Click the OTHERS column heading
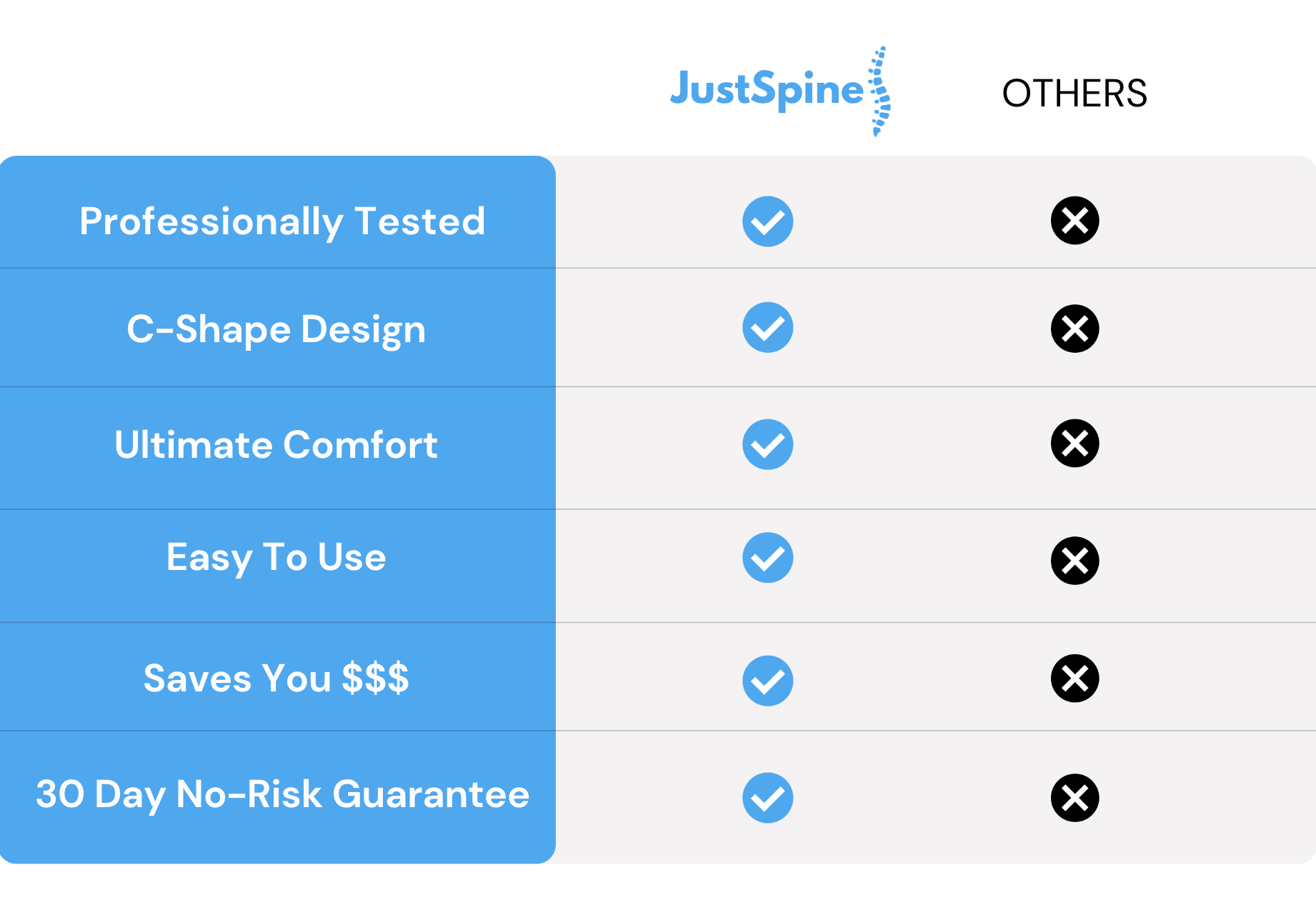 [x=1075, y=94]
